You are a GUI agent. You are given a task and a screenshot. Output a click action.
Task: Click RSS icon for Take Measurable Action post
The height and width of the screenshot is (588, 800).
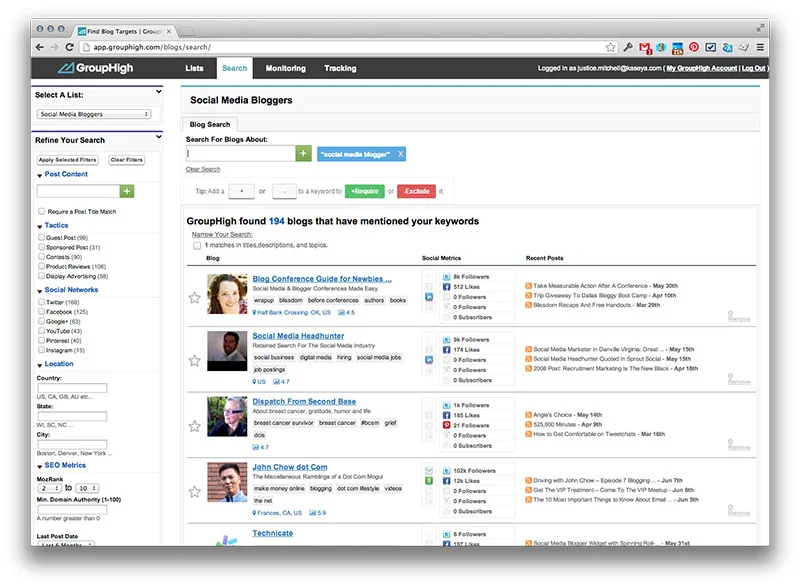pyautogui.click(x=529, y=286)
